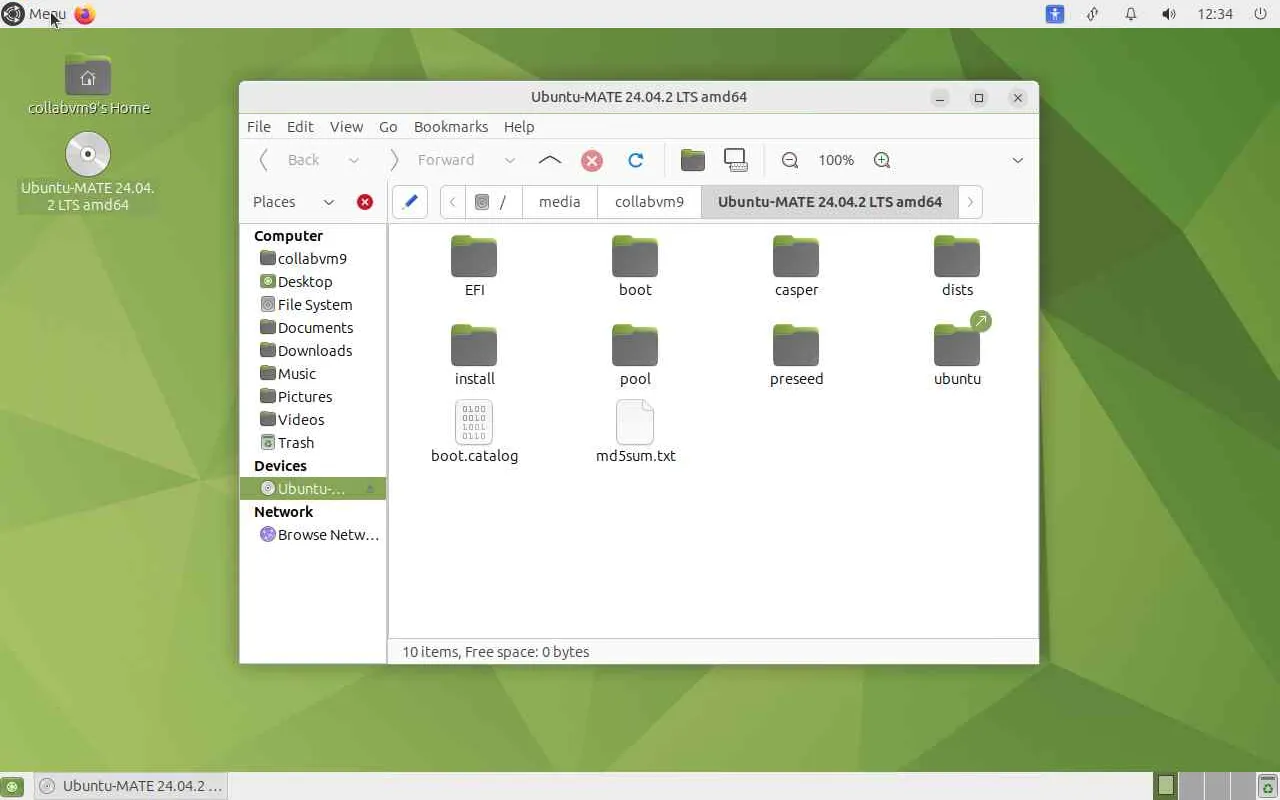Zoom out the folder view
The width and height of the screenshot is (1280, 800).
point(790,160)
